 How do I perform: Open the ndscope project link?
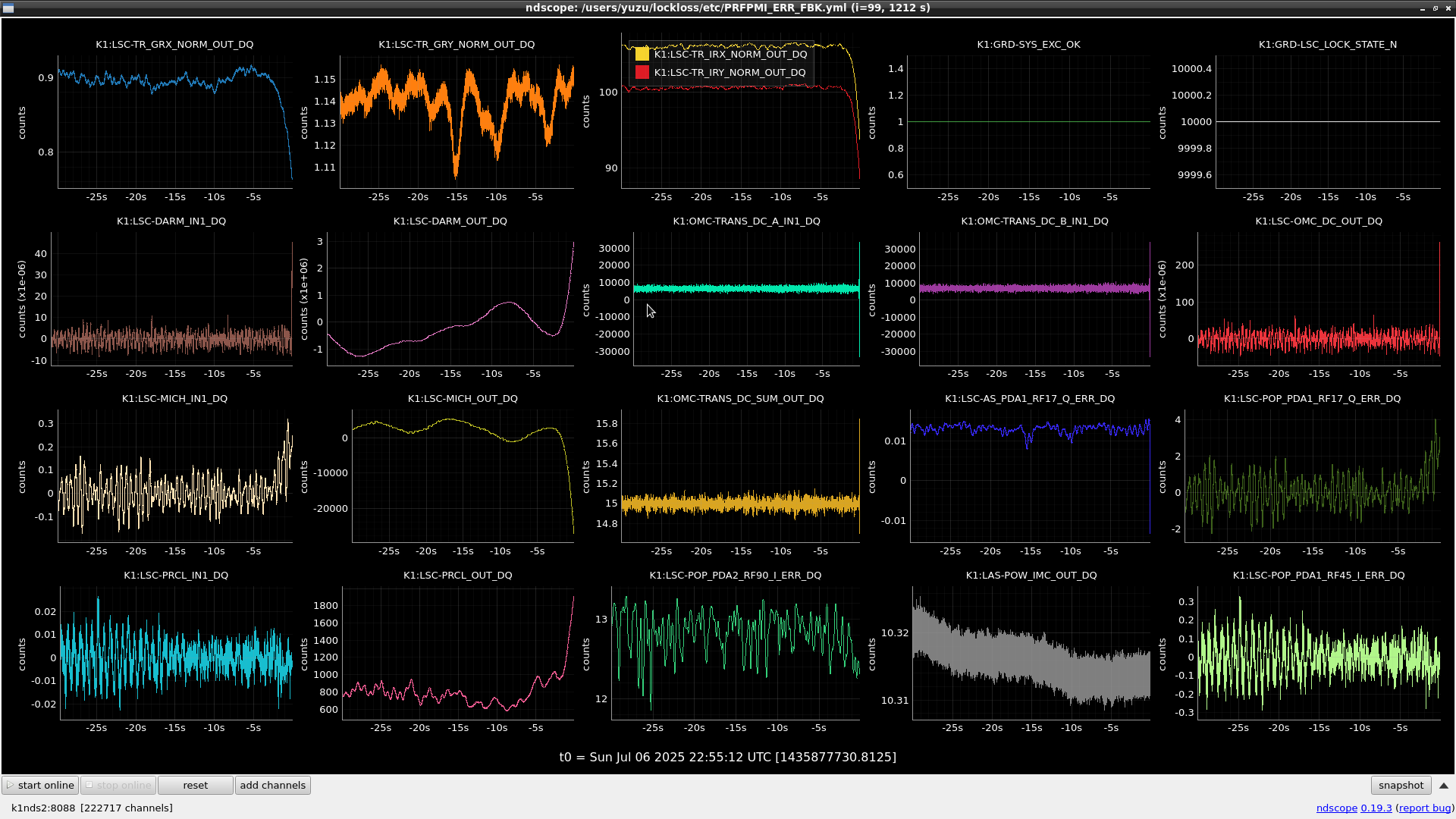pyautogui.click(x=1336, y=808)
